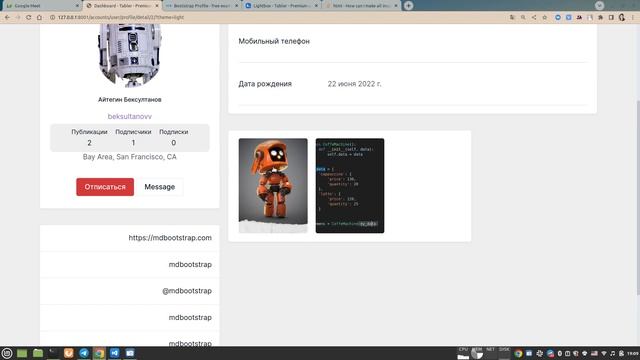Close the Bootstrap Profile tab
The image size is (640, 360).
coord(236,6)
